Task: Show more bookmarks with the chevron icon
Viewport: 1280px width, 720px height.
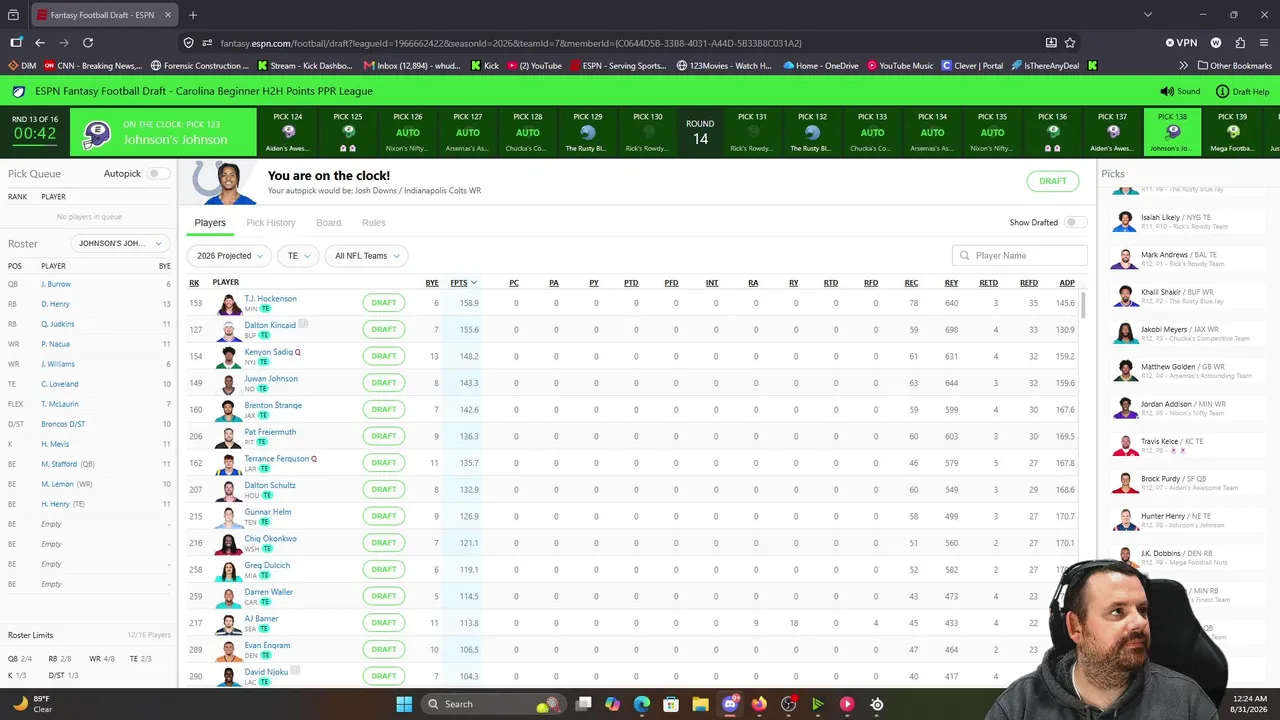Action: 1184,66
